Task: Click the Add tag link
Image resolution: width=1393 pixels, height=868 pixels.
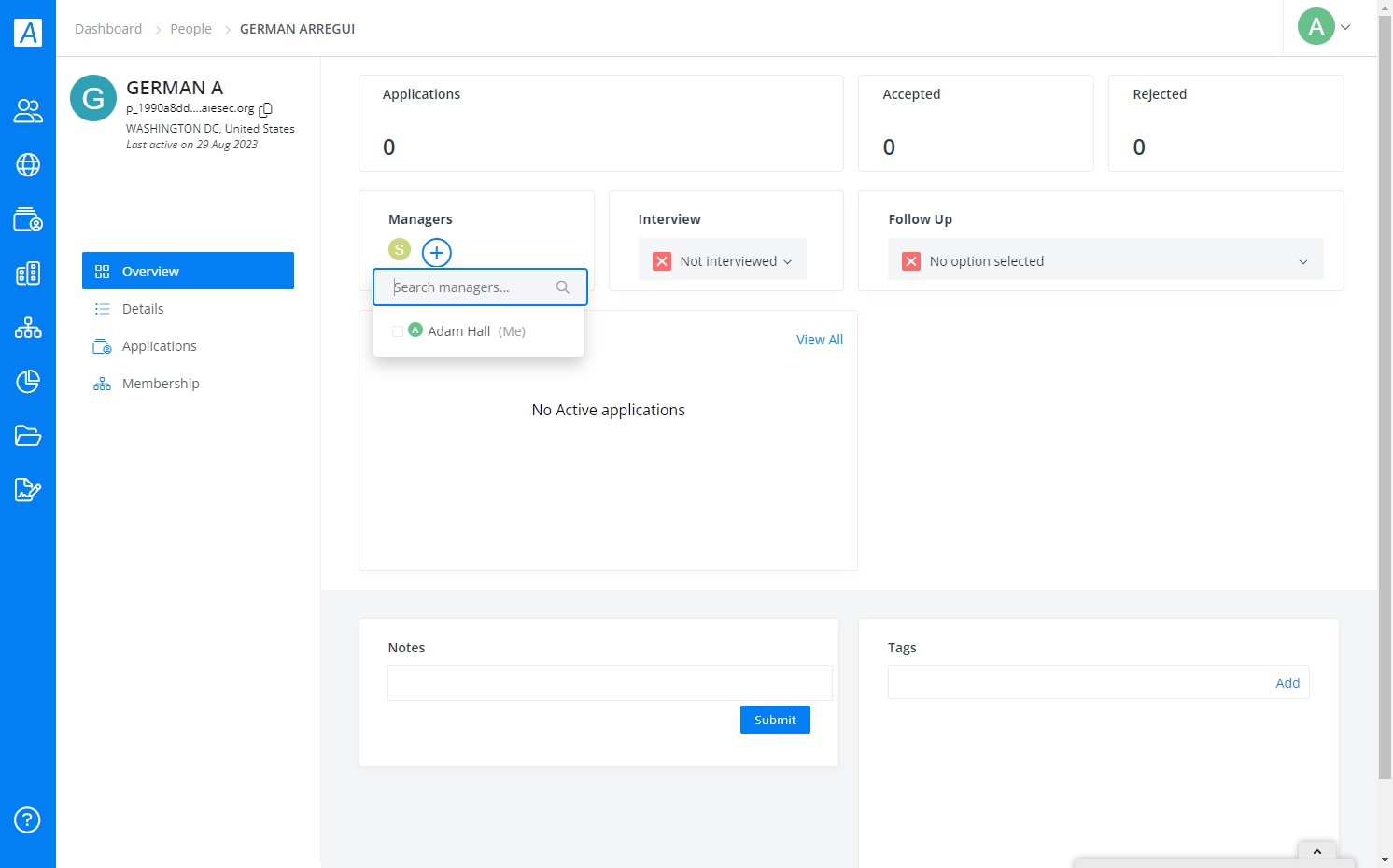Action: tap(1287, 682)
